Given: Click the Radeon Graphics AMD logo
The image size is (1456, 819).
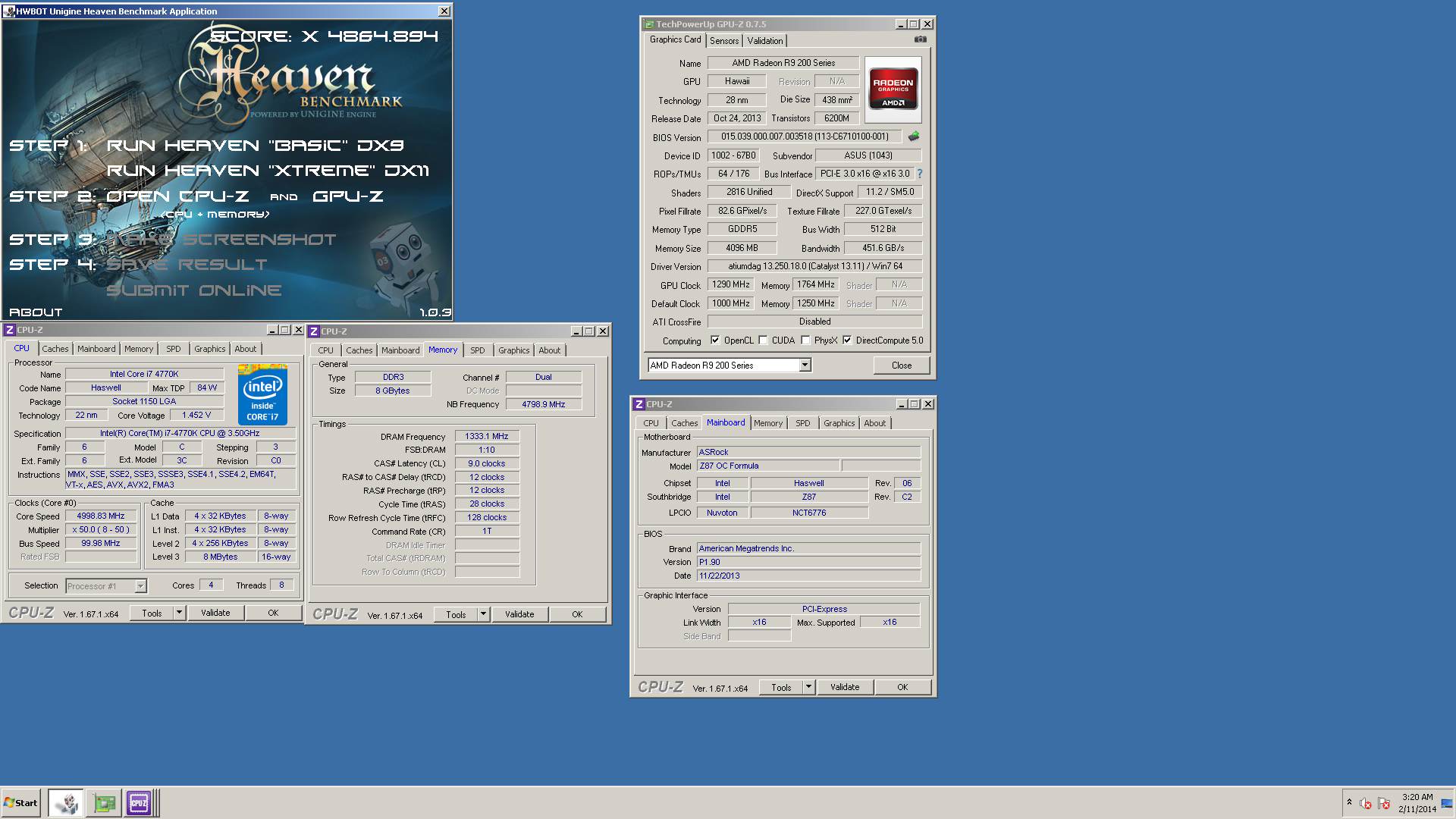Looking at the screenshot, I should pyautogui.click(x=893, y=90).
